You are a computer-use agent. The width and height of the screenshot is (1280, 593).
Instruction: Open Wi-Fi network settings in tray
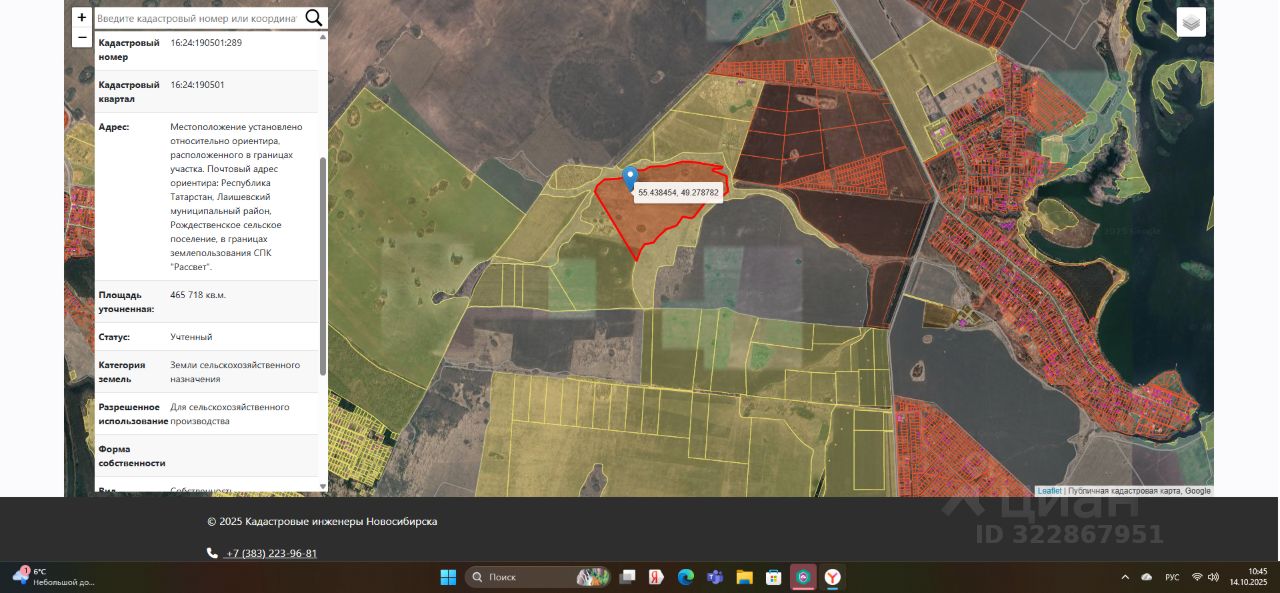1197,577
